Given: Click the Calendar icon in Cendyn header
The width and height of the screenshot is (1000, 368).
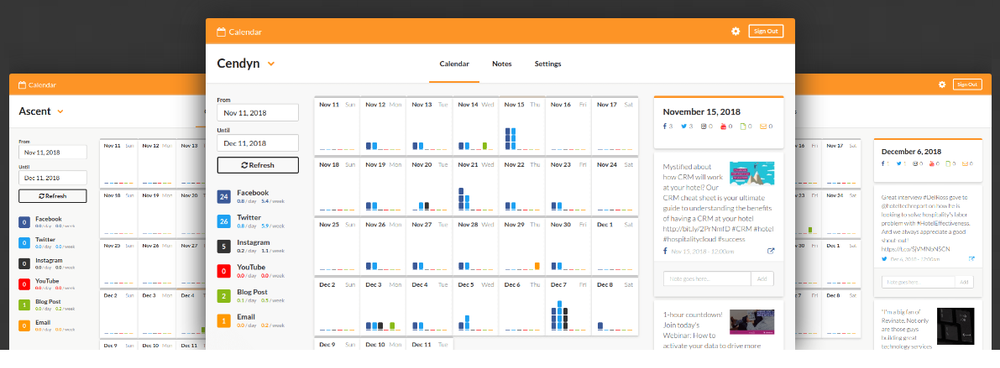Looking at the screenshot, I should (x=221, y=32).
